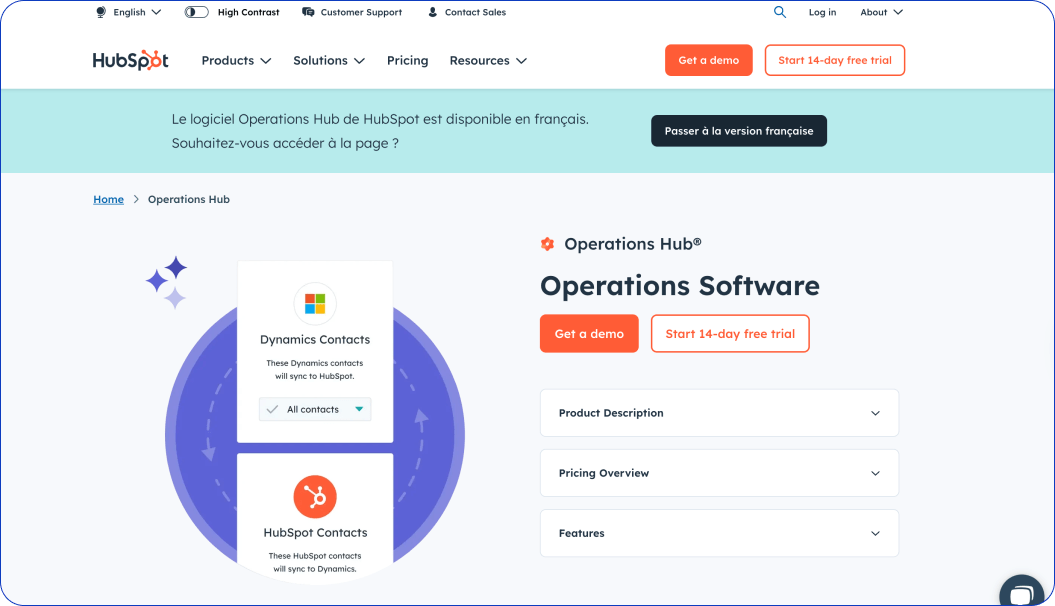Expand the Features section
This screenshot has height=606, width=1055.
[x=719, y=533]
